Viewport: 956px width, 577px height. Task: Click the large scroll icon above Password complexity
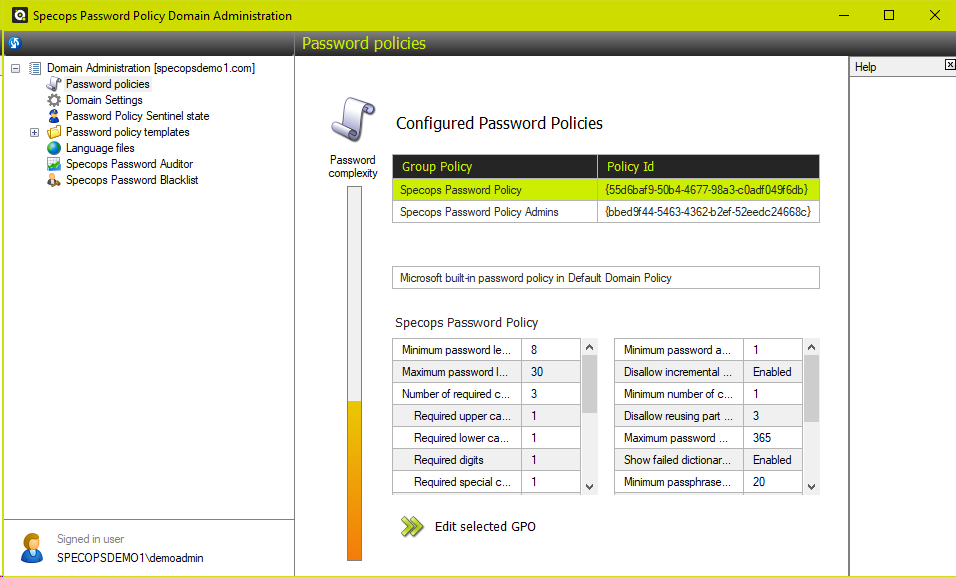(352, 120)
